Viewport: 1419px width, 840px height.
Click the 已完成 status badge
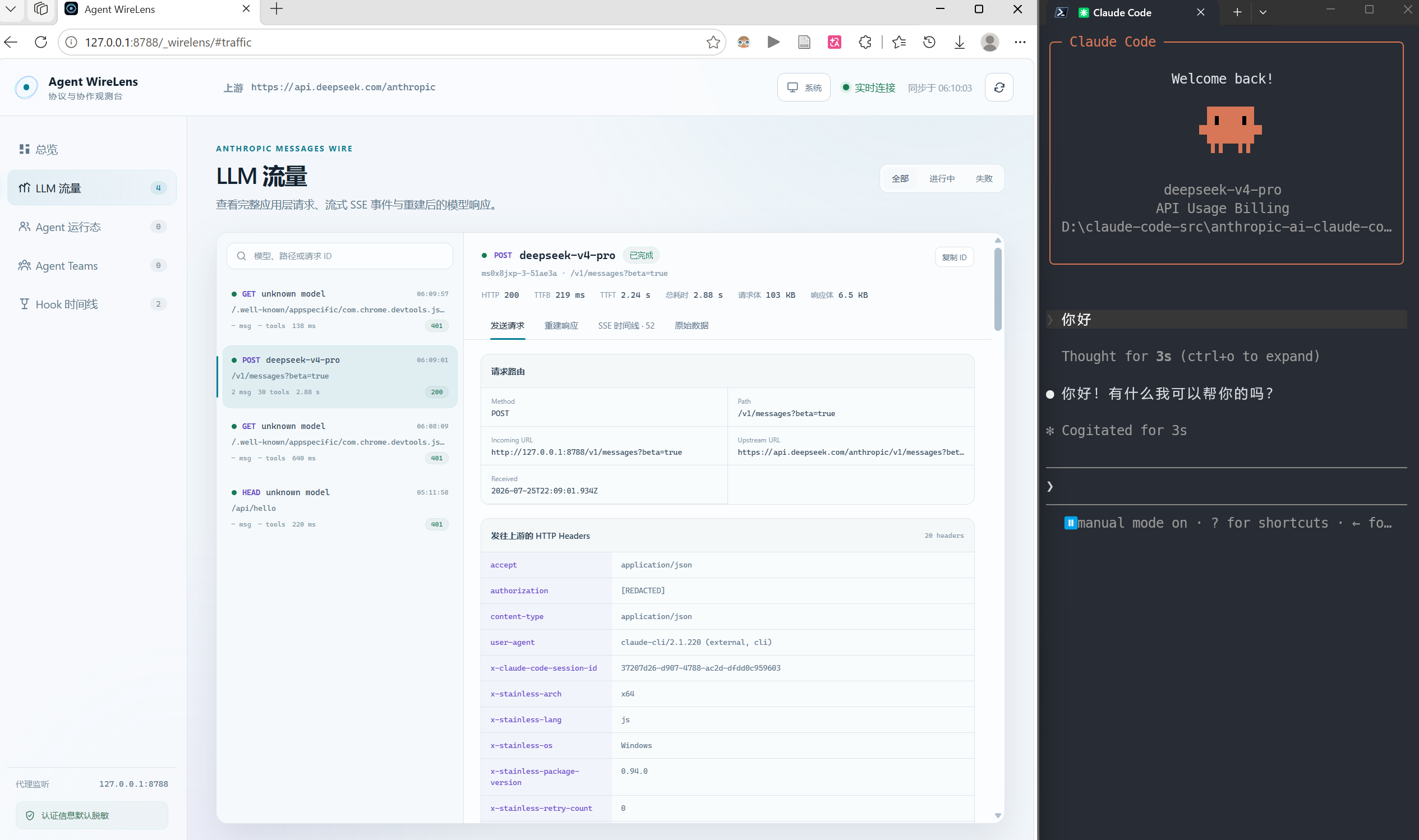pyautogui.click(x=641, y=255)
